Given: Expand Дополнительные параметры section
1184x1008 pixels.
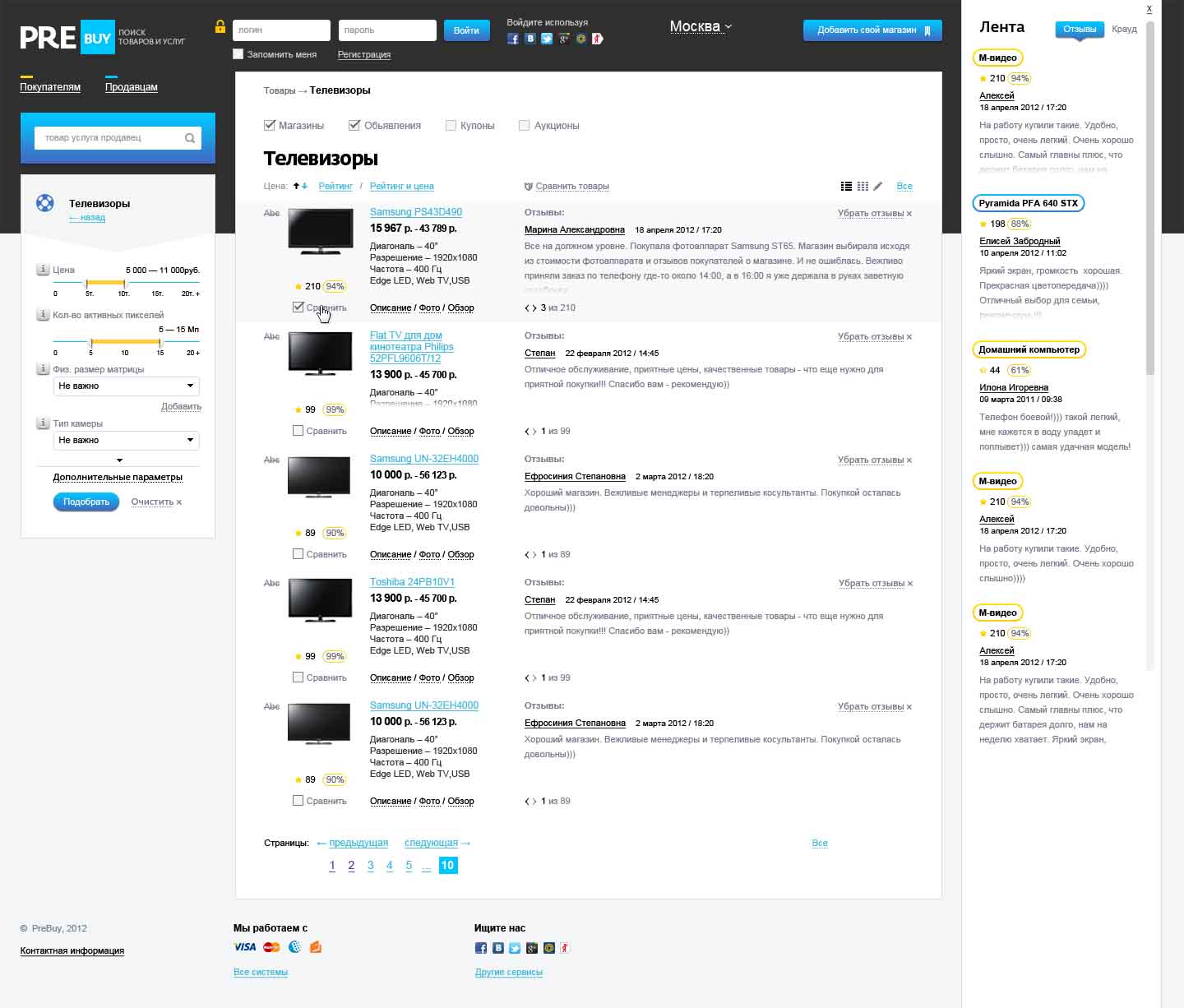Looking at the screenshot, I should pos(118,477).
